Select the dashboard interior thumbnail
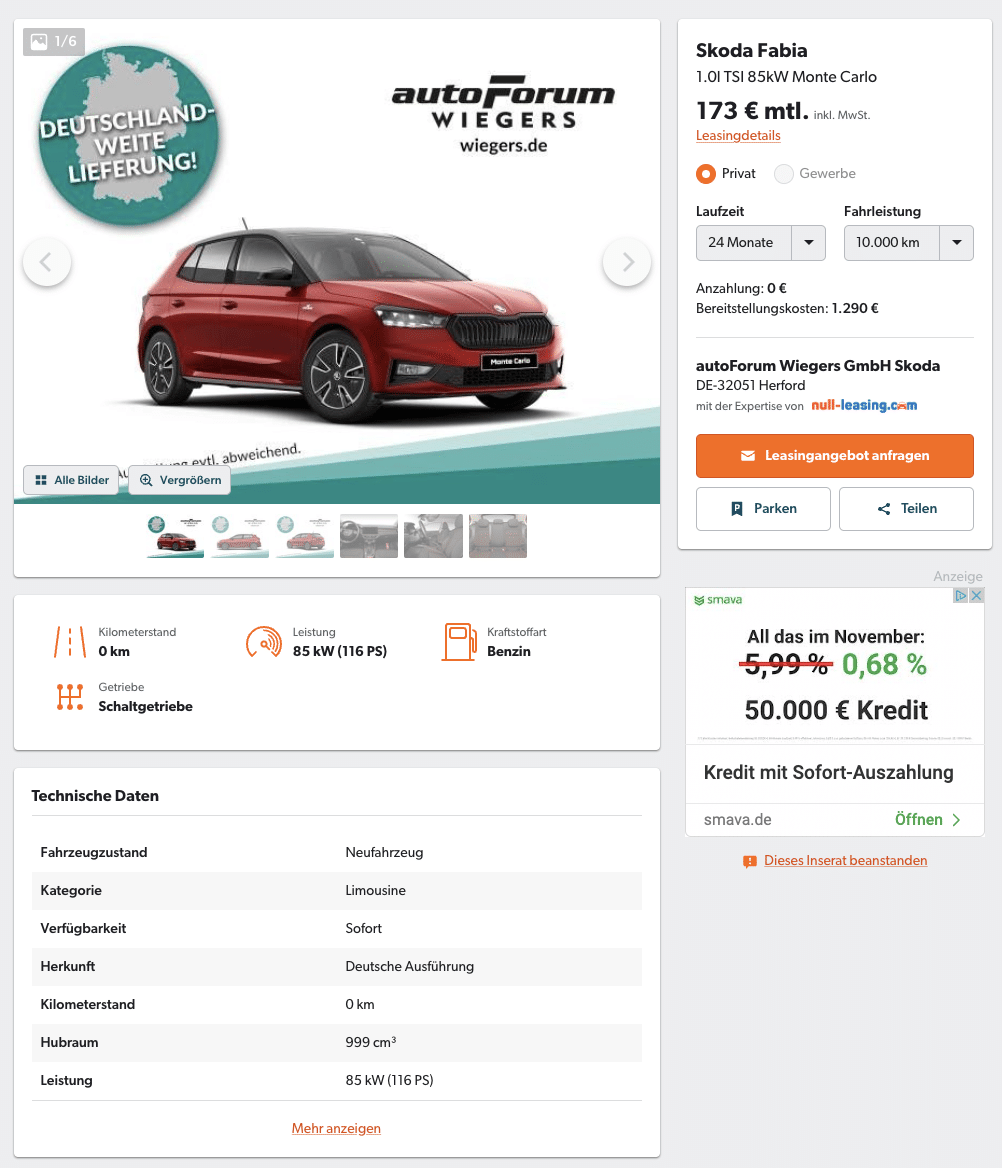Viewport: 1002px width, 1168px height. (369, 536)
